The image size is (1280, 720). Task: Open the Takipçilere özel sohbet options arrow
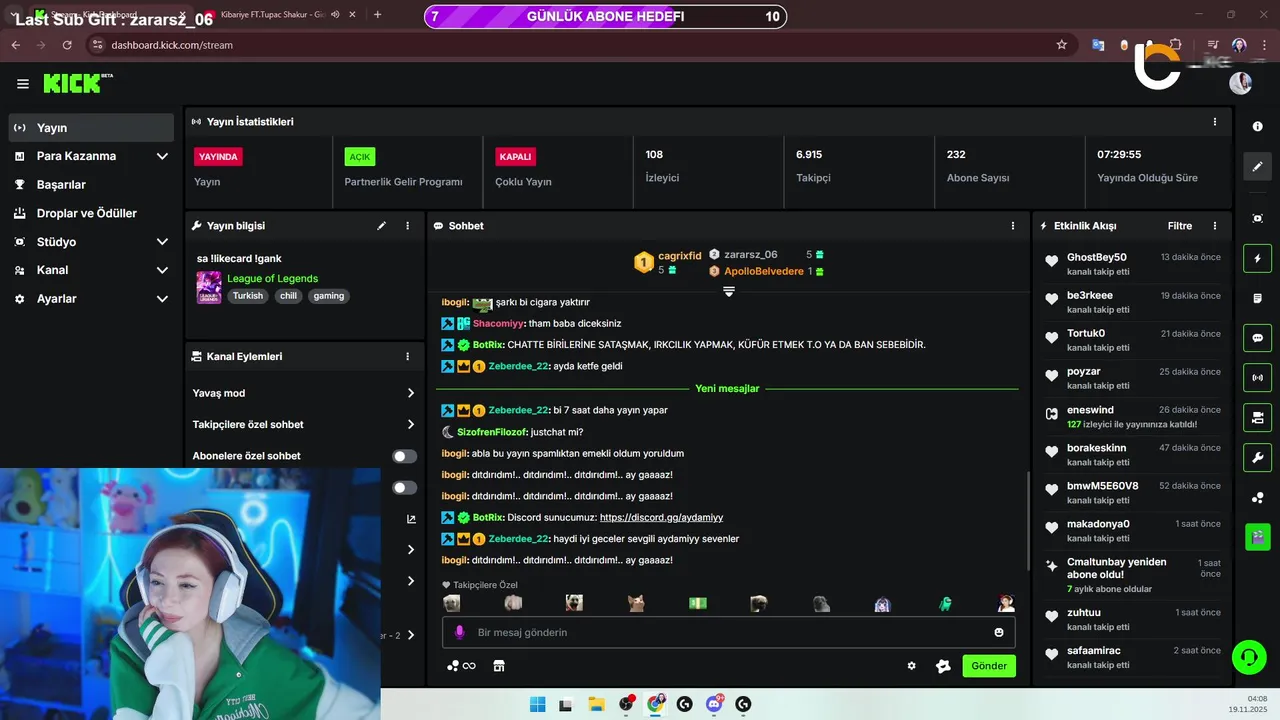pyautogui.click(x=410, y=425)
